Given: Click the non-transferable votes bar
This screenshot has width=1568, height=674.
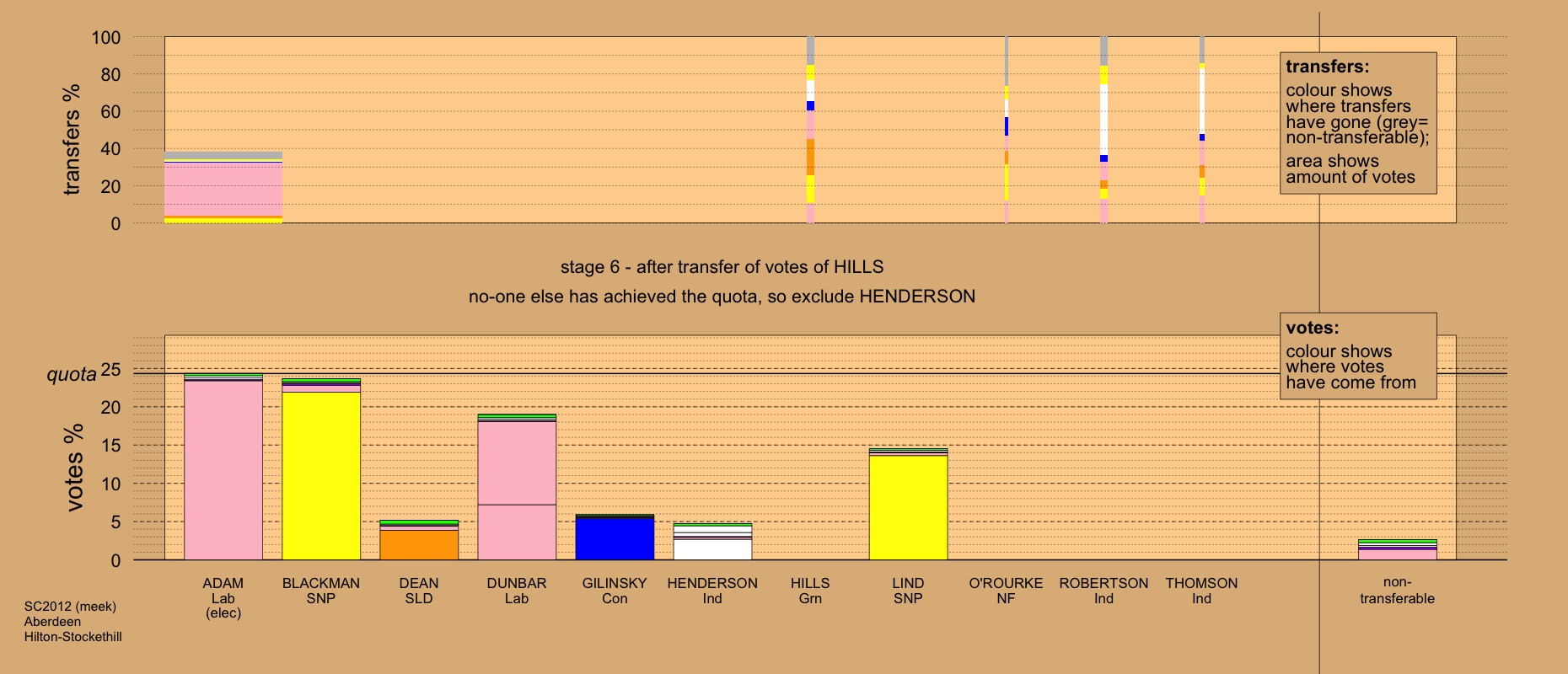Looking at the screenshot, I should (x=1397, y=549).
